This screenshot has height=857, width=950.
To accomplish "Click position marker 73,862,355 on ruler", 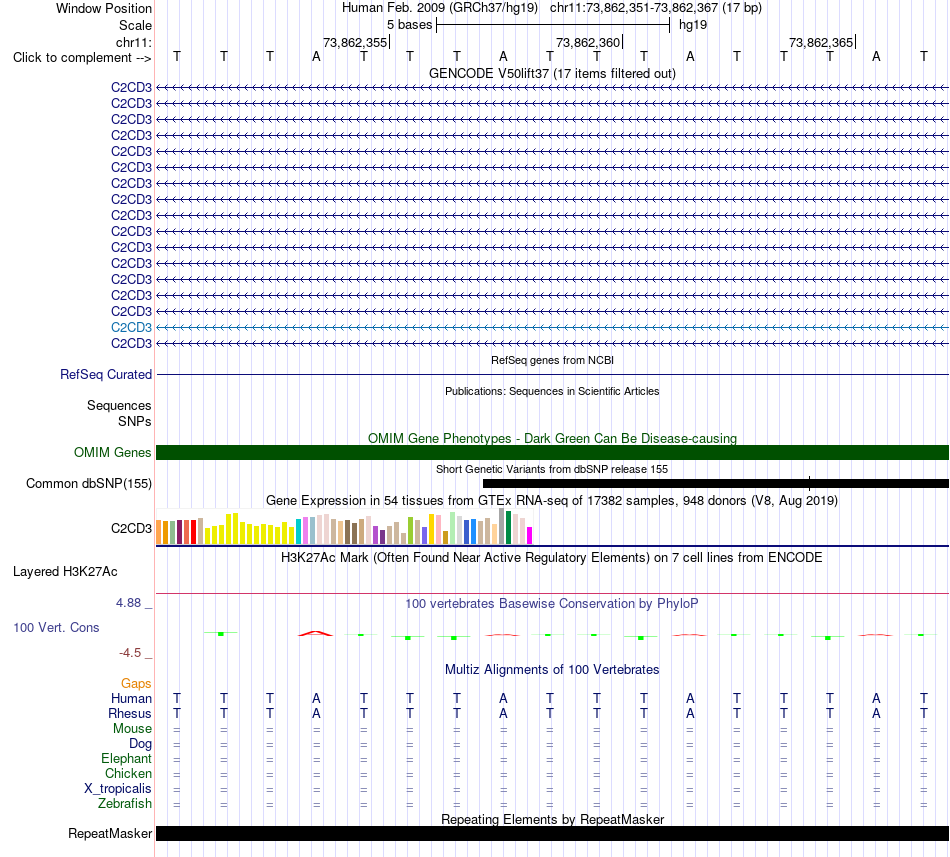I will point(355,42).
